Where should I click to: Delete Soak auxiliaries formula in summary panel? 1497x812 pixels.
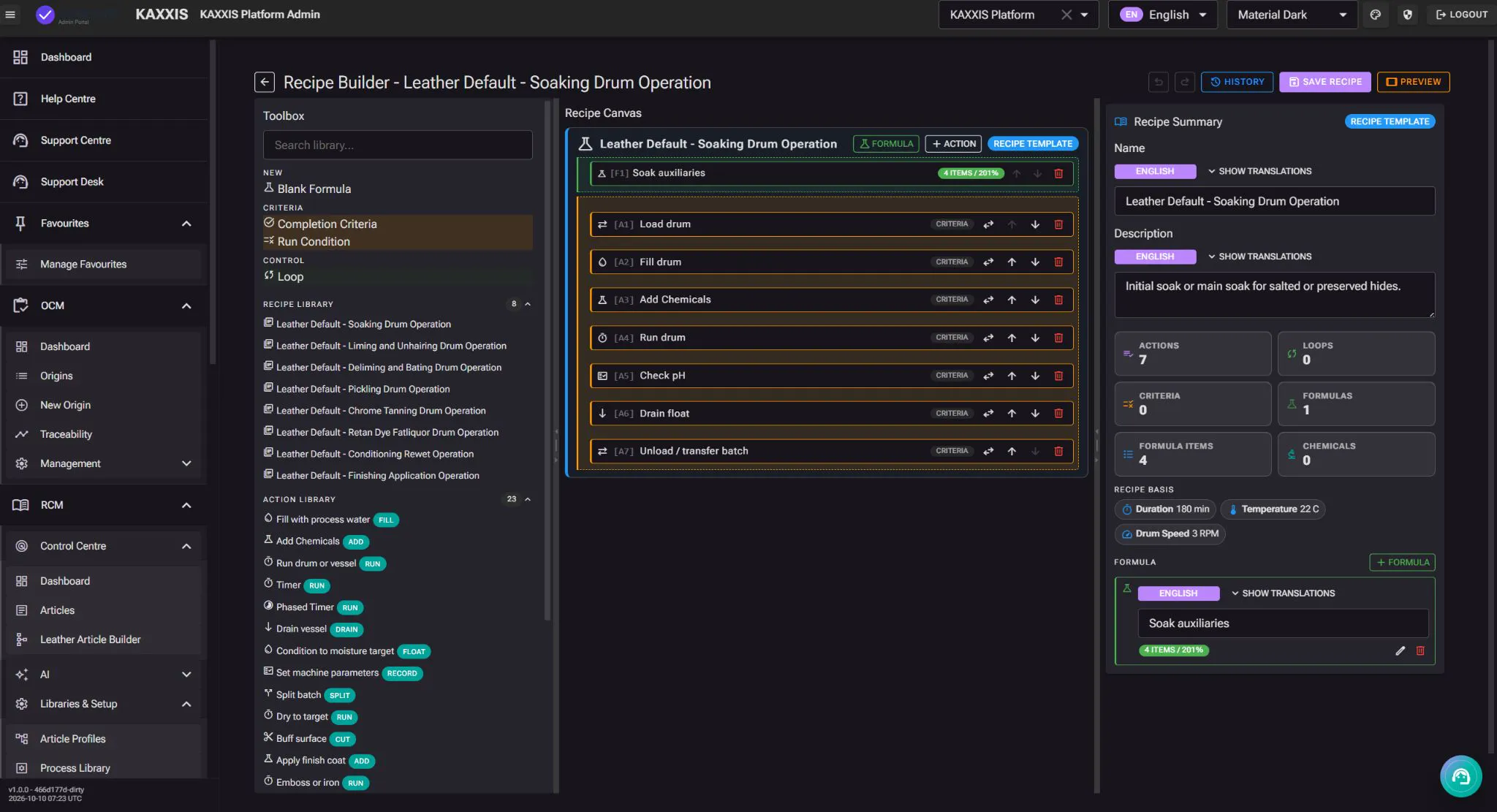(x=1420, y=650)
